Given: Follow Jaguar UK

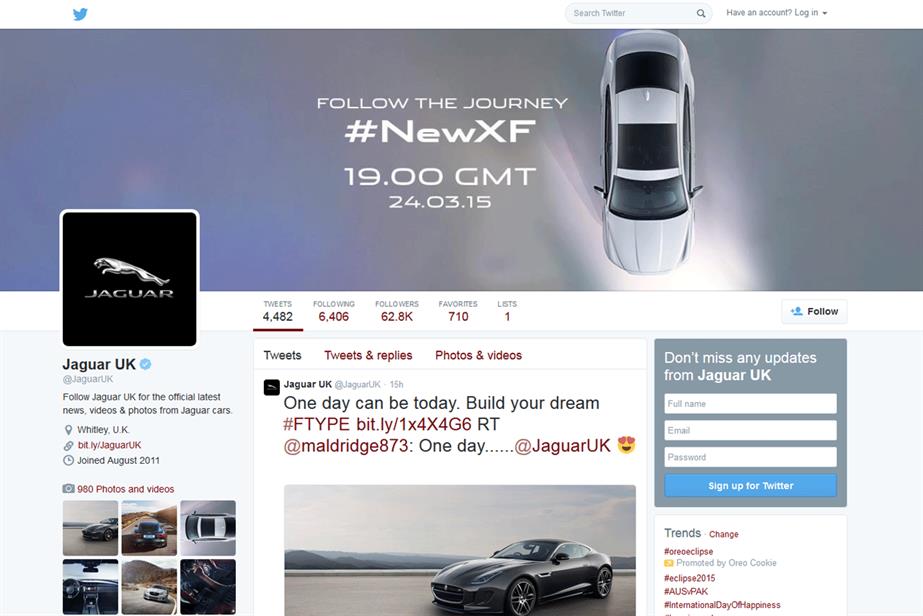Looking at the screenshot, I should coord(814,311).
